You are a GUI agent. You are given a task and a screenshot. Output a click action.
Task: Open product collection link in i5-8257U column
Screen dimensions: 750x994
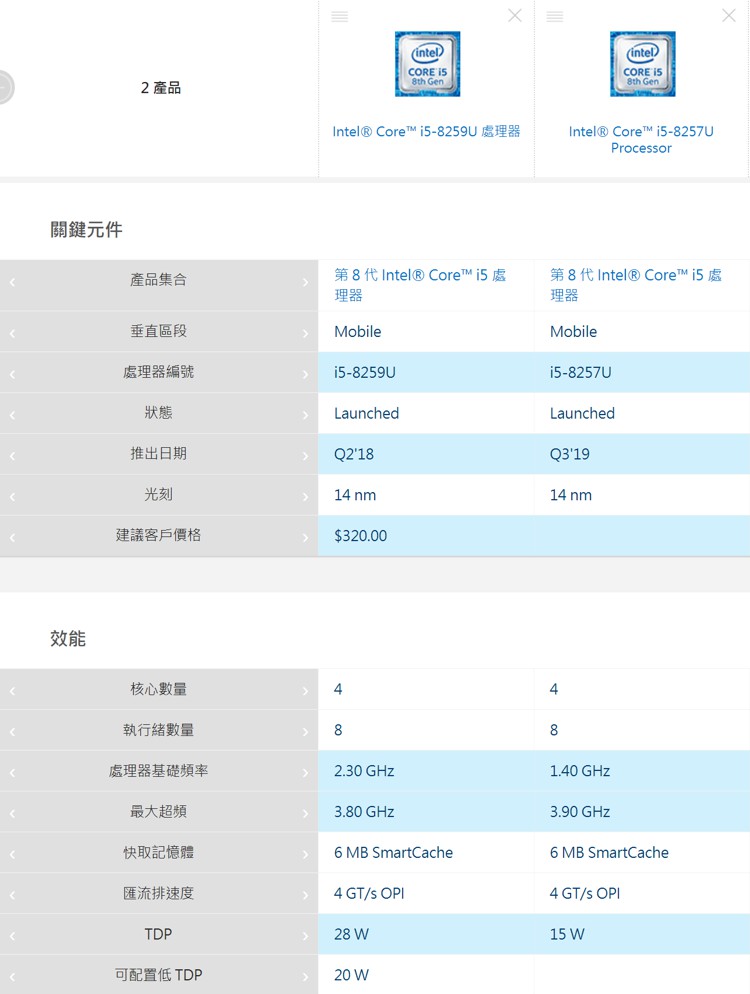coord(636,285)
